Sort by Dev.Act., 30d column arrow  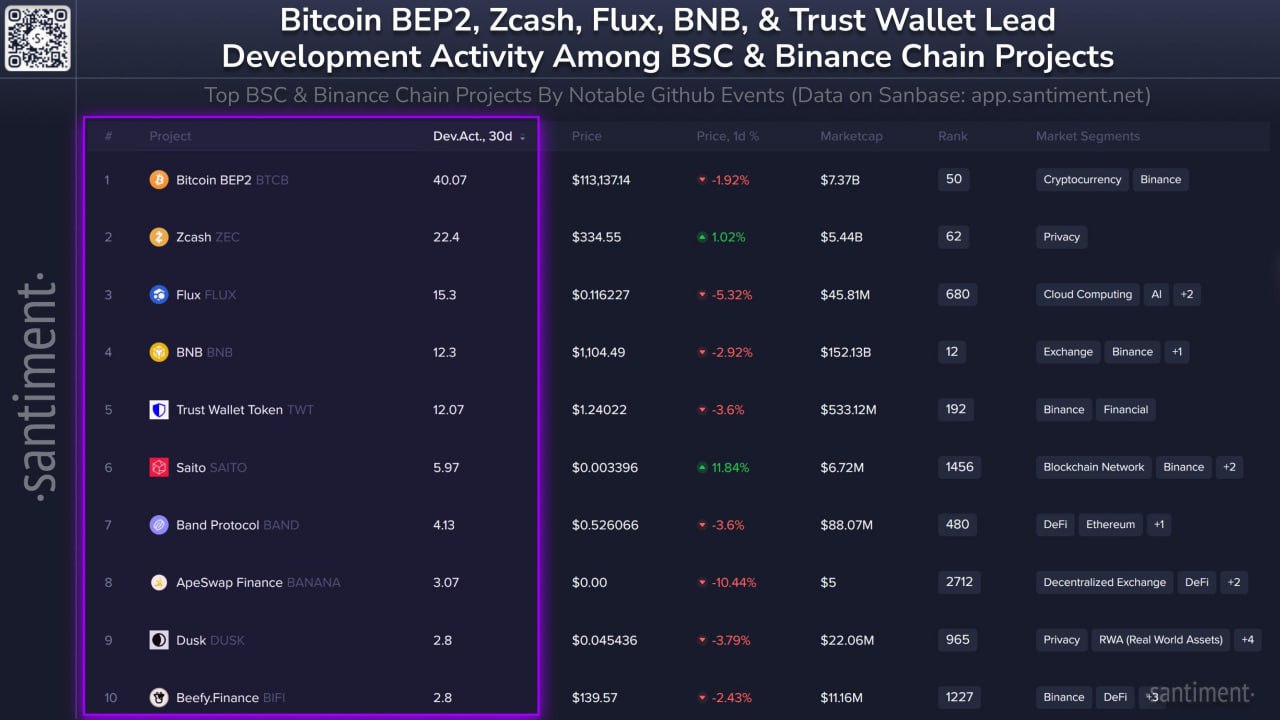[523, 137]
